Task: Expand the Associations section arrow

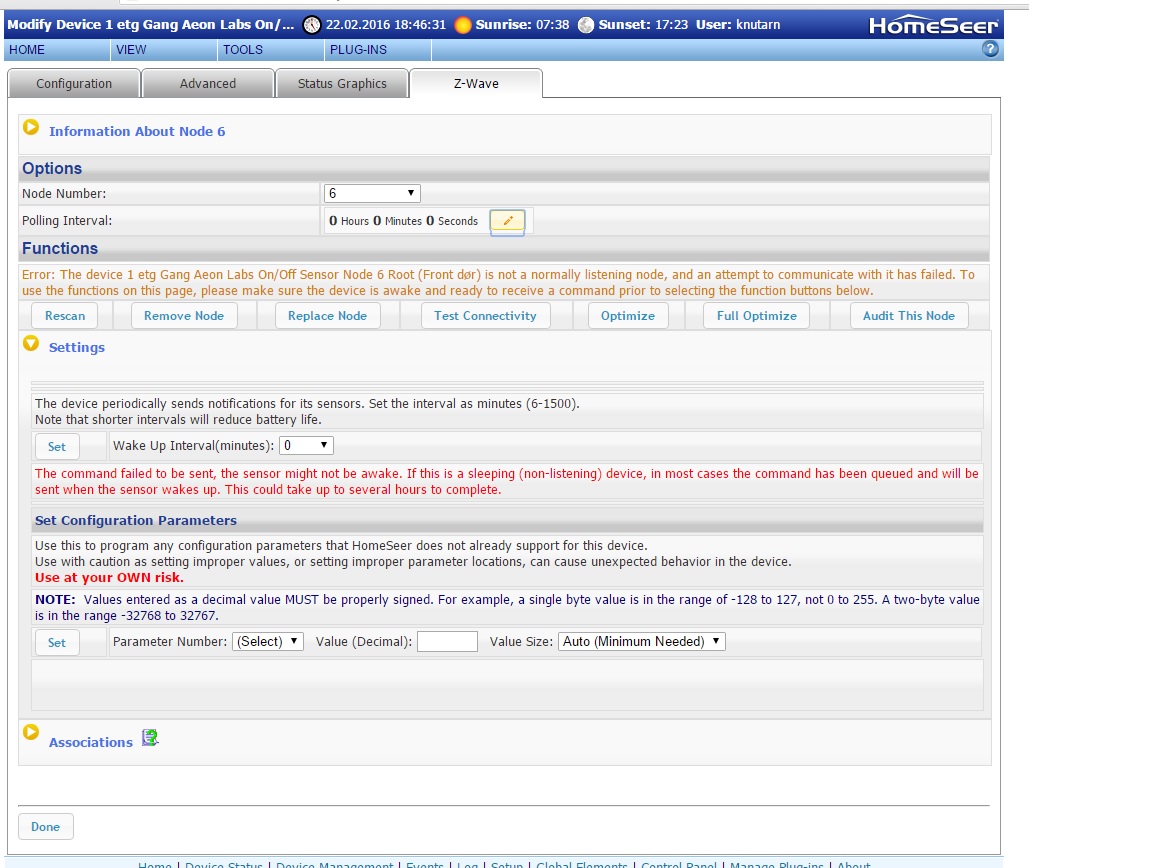Action: coord(31,732)
